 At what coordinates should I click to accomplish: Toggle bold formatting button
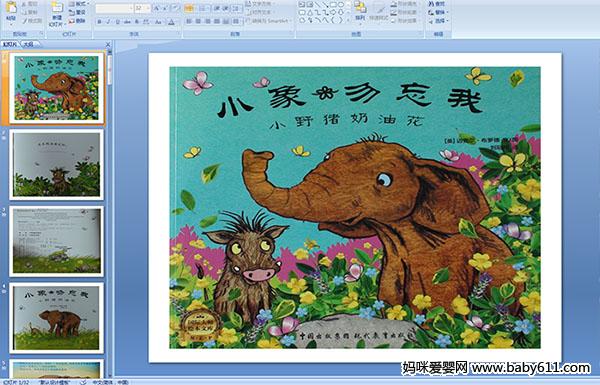coord(99,22)
